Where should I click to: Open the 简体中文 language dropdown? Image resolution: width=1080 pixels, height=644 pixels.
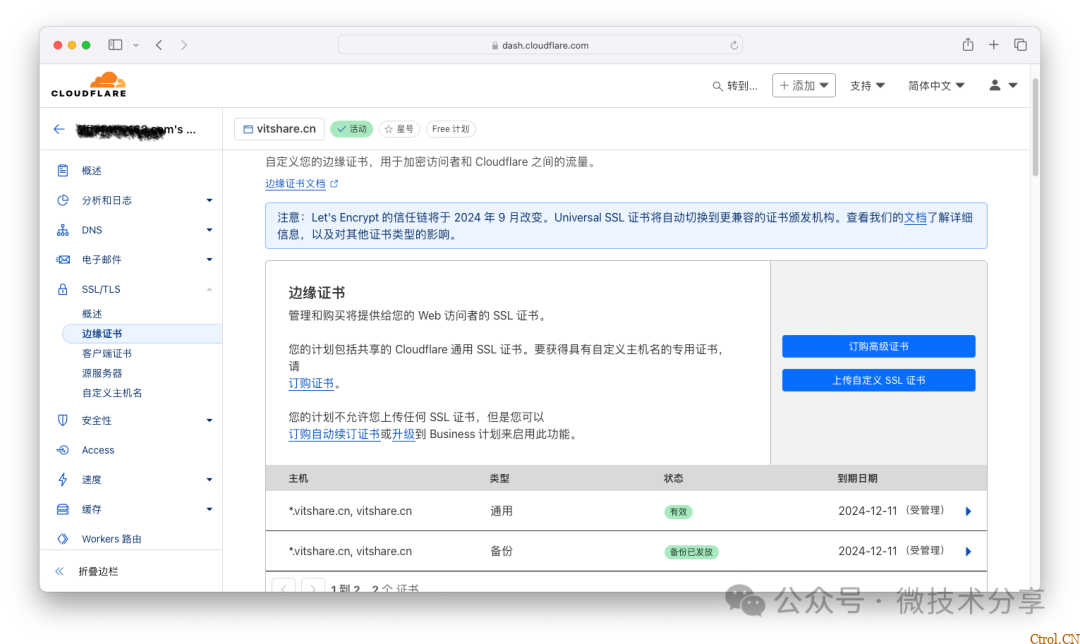tap(936, 86)
